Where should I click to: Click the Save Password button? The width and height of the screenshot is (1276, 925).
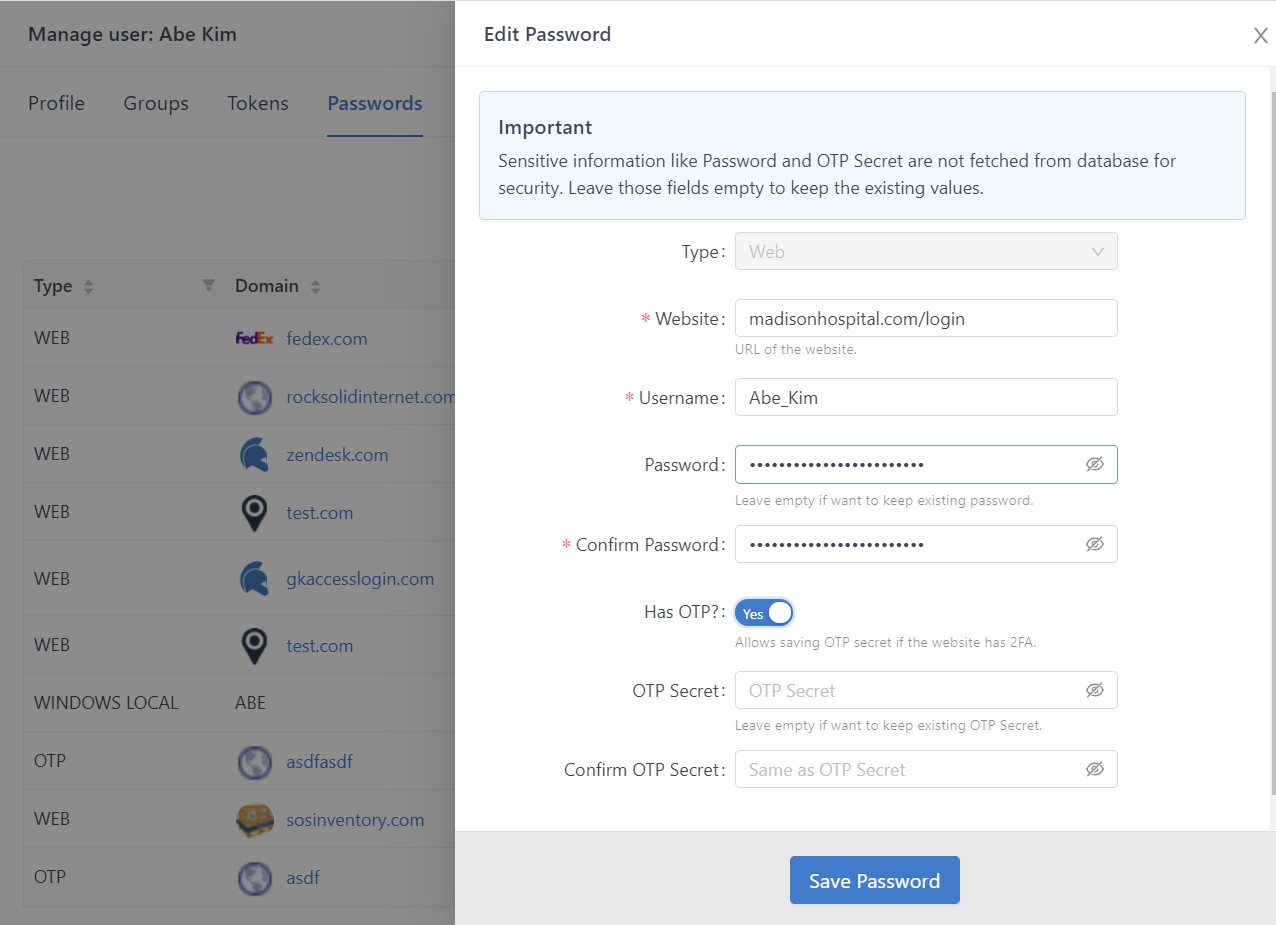tap(874, 880)
